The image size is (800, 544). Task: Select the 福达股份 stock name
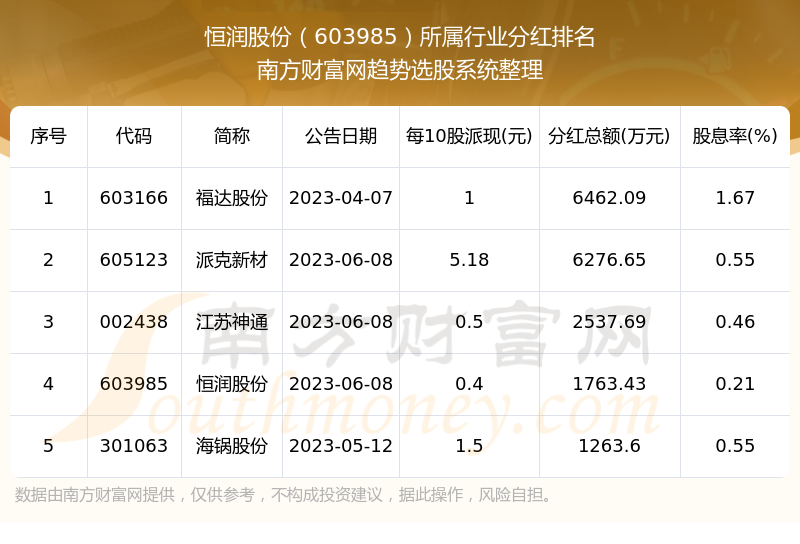click(x=232, y=198)
